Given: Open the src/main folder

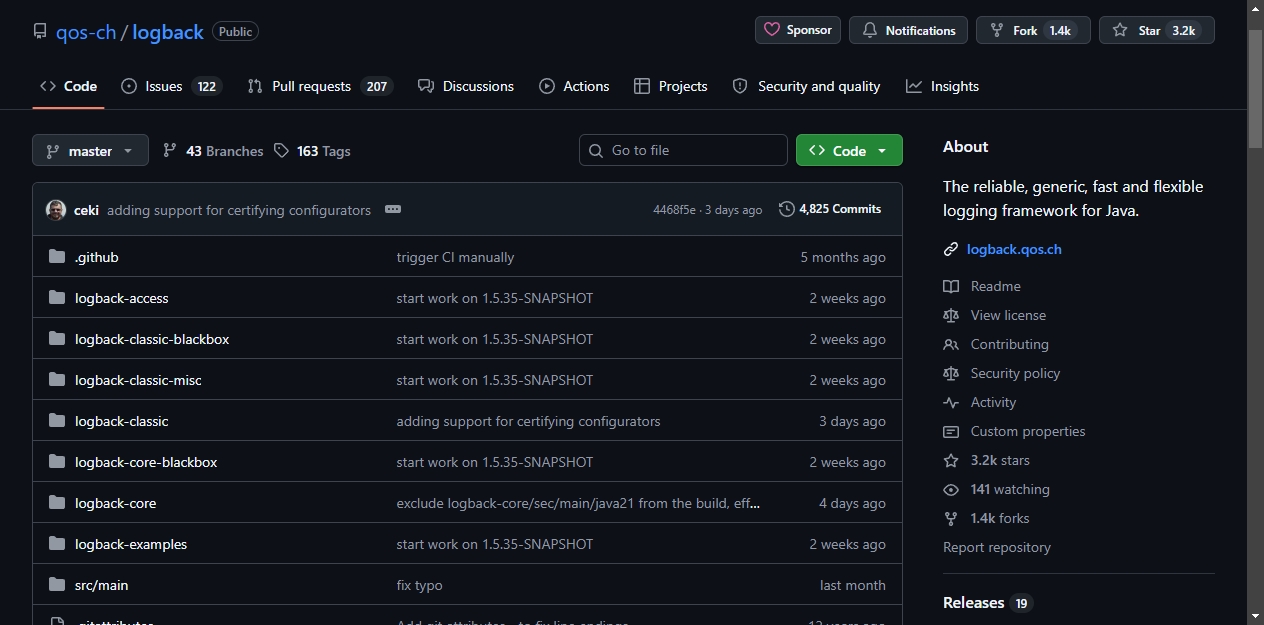Looking at the screenshot, I should coord(102,585).
